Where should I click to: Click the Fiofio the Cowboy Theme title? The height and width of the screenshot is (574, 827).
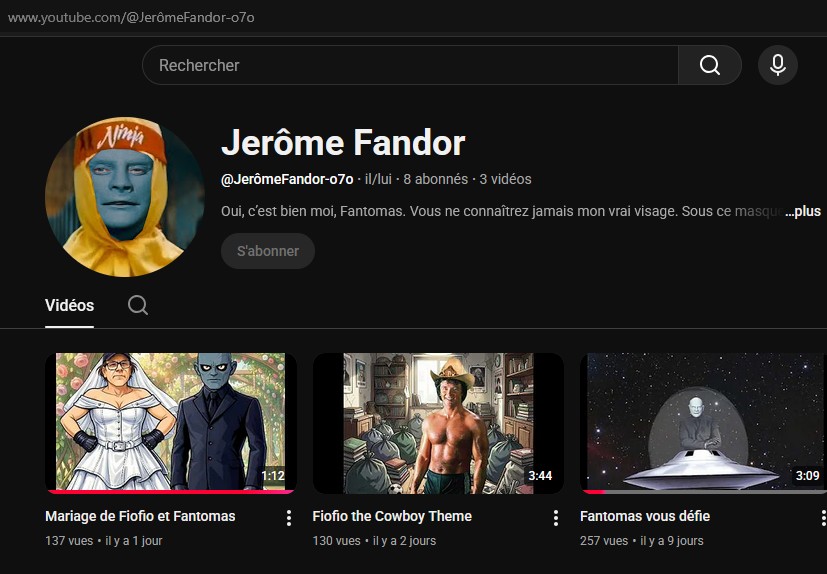[x=392, y=516]
